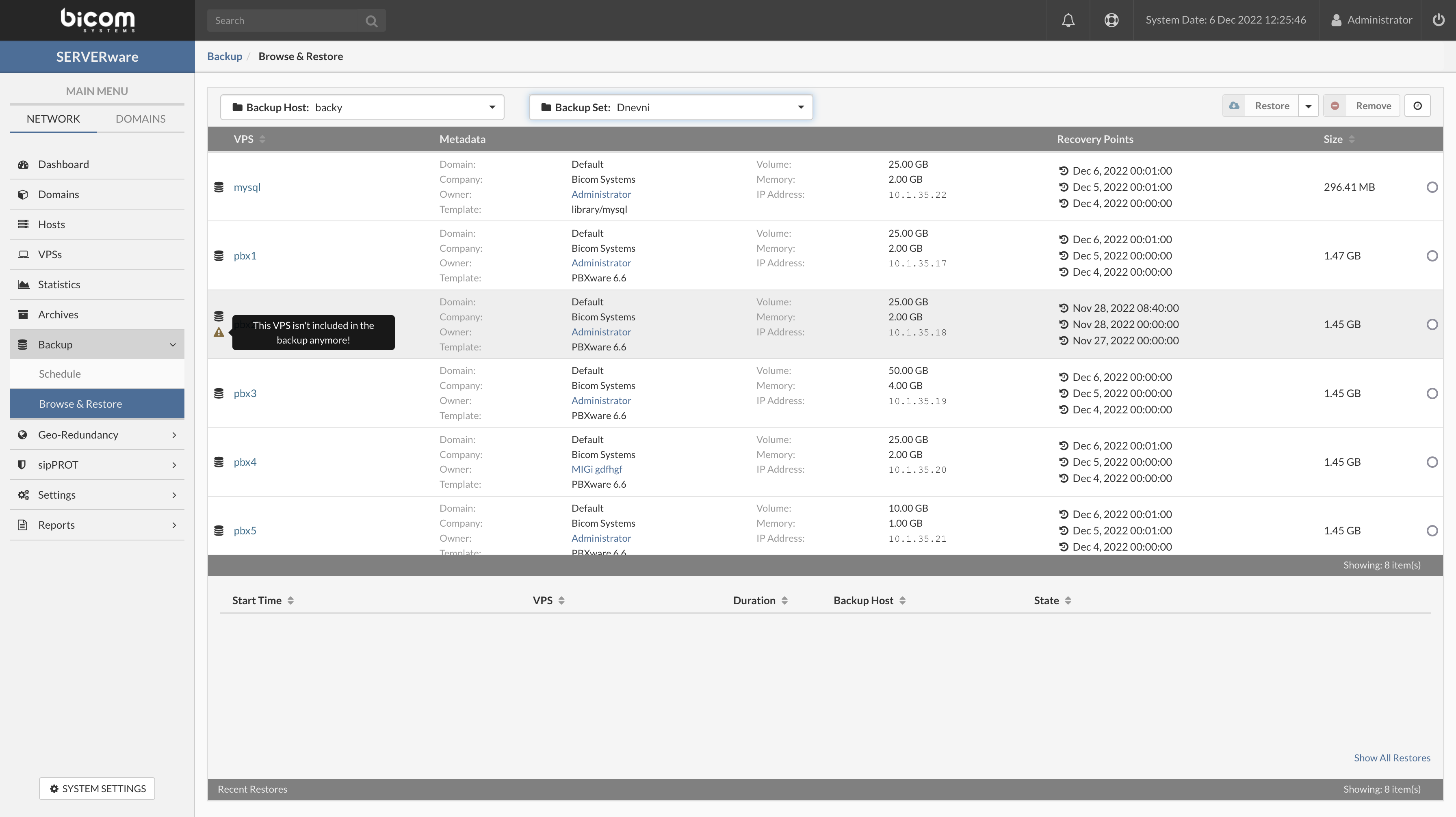Click the warning icon on the excluded VPS row

coord(219,333)
